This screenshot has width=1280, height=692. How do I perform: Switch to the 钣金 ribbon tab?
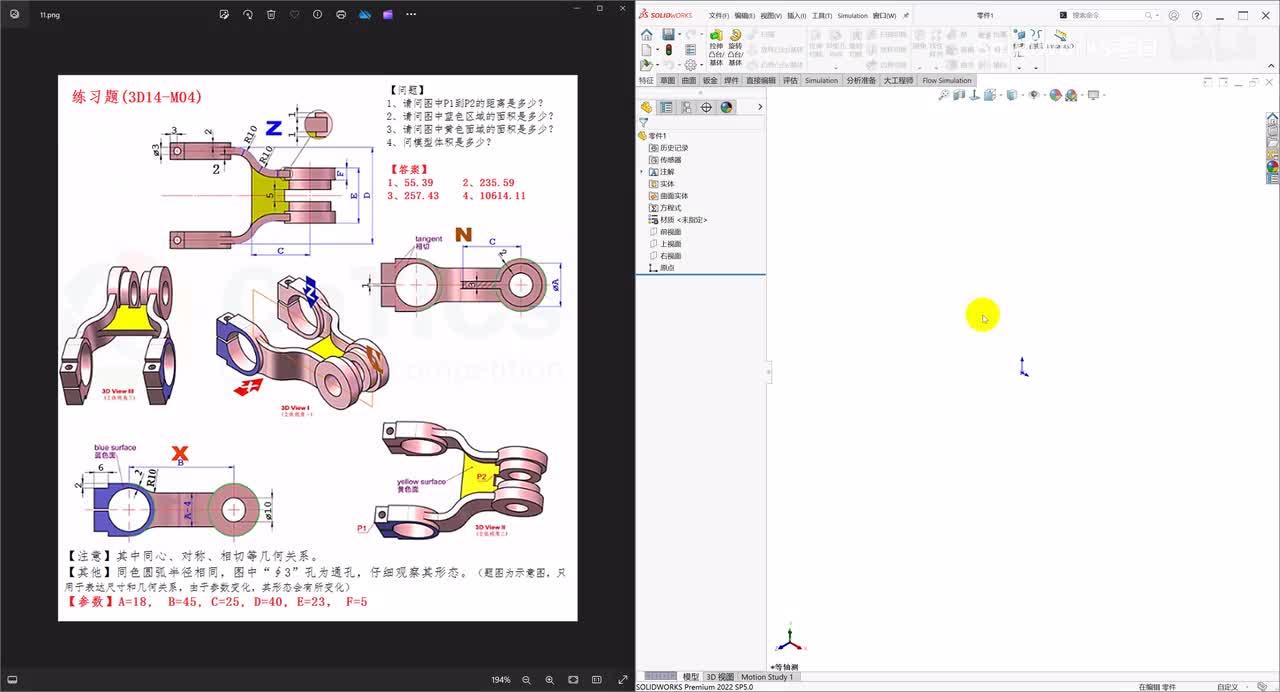(710, 80)
